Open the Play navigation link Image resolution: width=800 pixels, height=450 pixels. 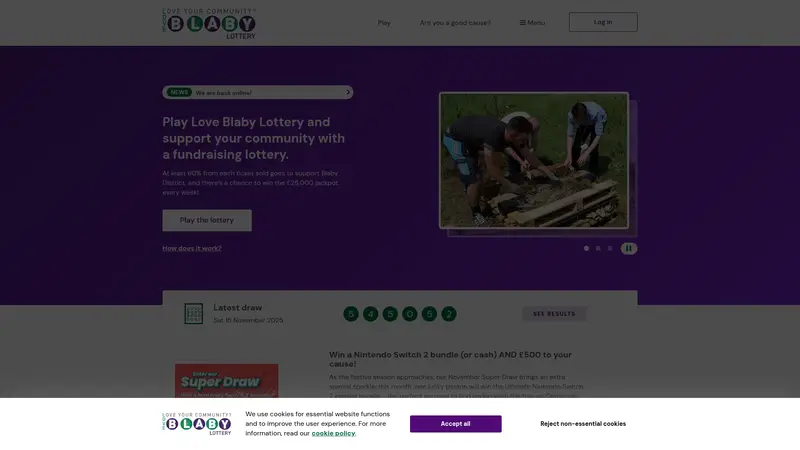point(384,23)
